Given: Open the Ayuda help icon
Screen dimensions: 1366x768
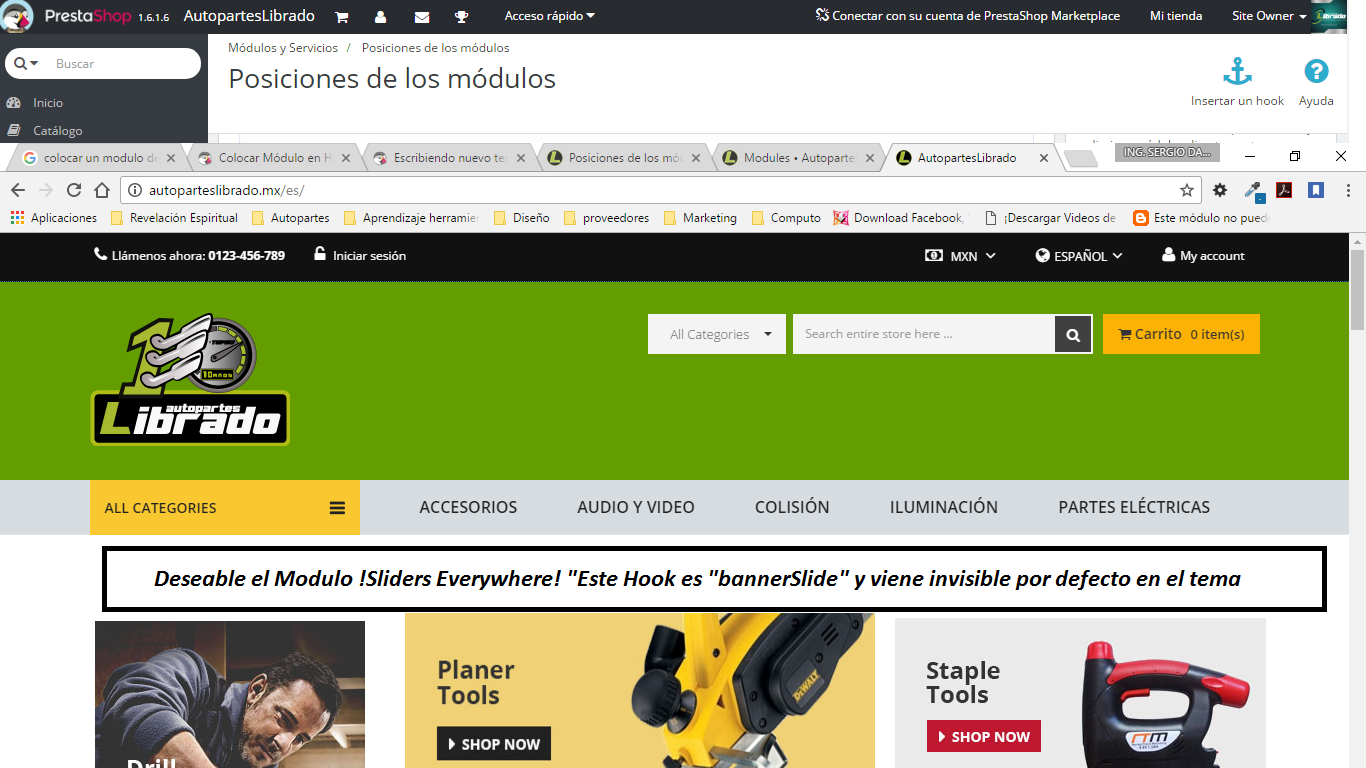Looking at the screenshot, I should click(1316, 71).
